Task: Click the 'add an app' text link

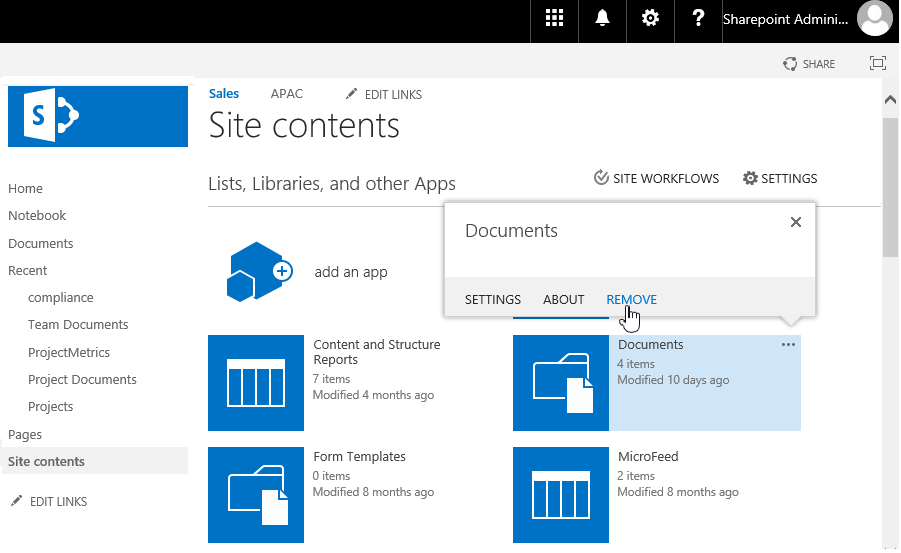Action: pyautogui.click(x=351, y=272)
